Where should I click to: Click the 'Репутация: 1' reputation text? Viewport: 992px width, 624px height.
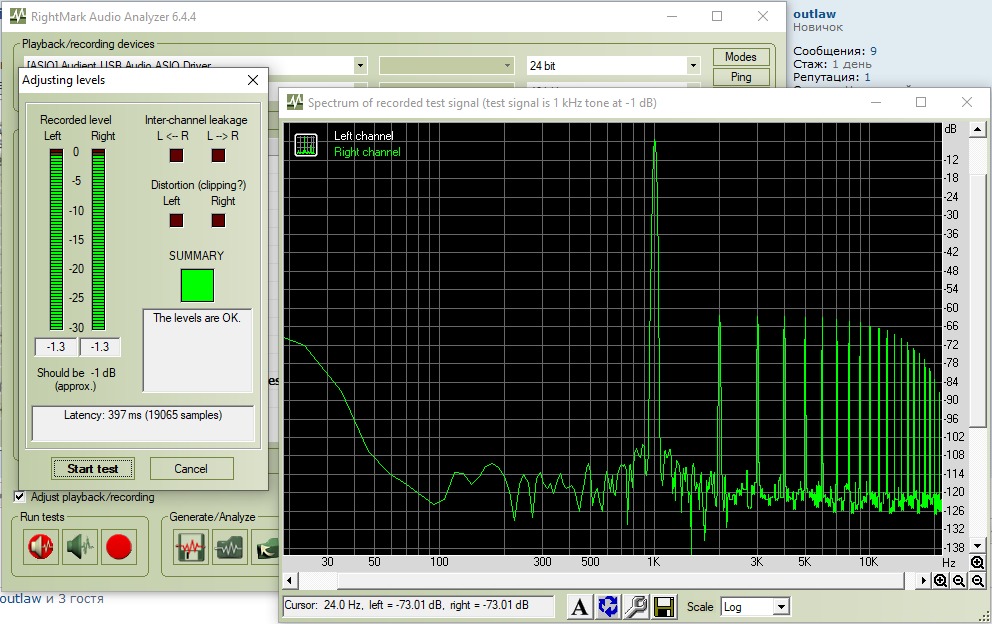pyautogui.click(x=832, y=77)
